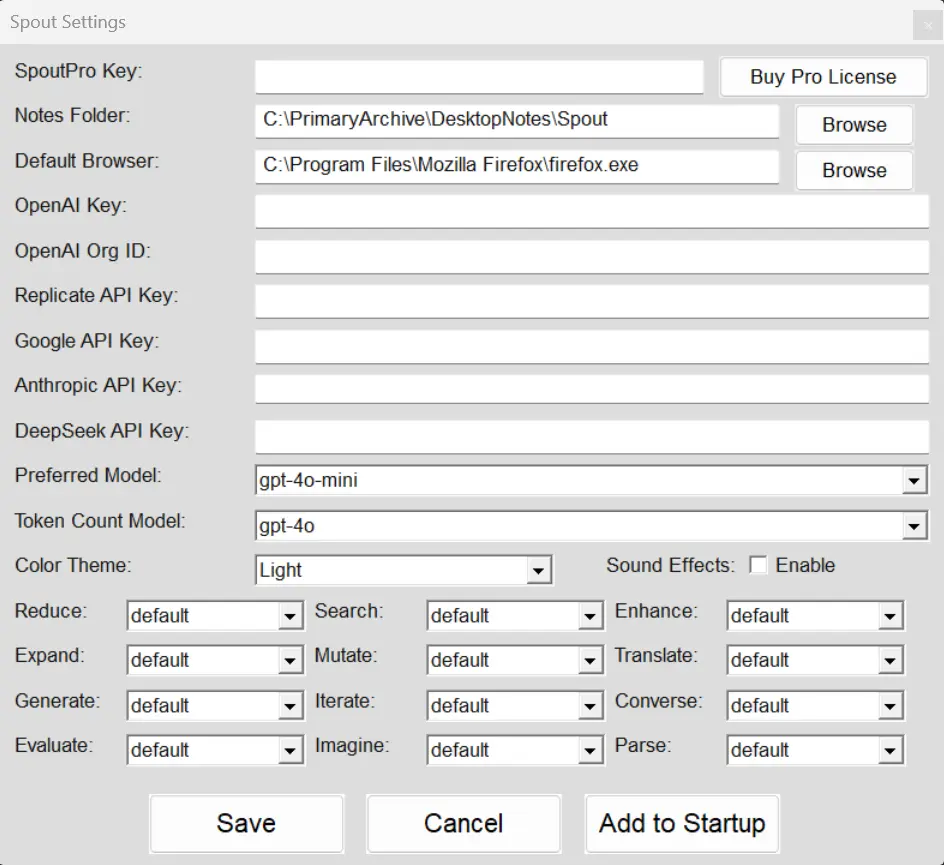The image size is (944, 865).
Task: Click the Color Theme label
Action: (73, 565)
